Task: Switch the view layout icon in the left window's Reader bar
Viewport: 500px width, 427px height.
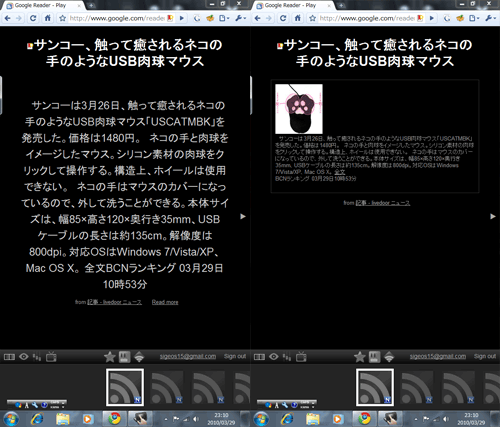Action: point(9,357)
